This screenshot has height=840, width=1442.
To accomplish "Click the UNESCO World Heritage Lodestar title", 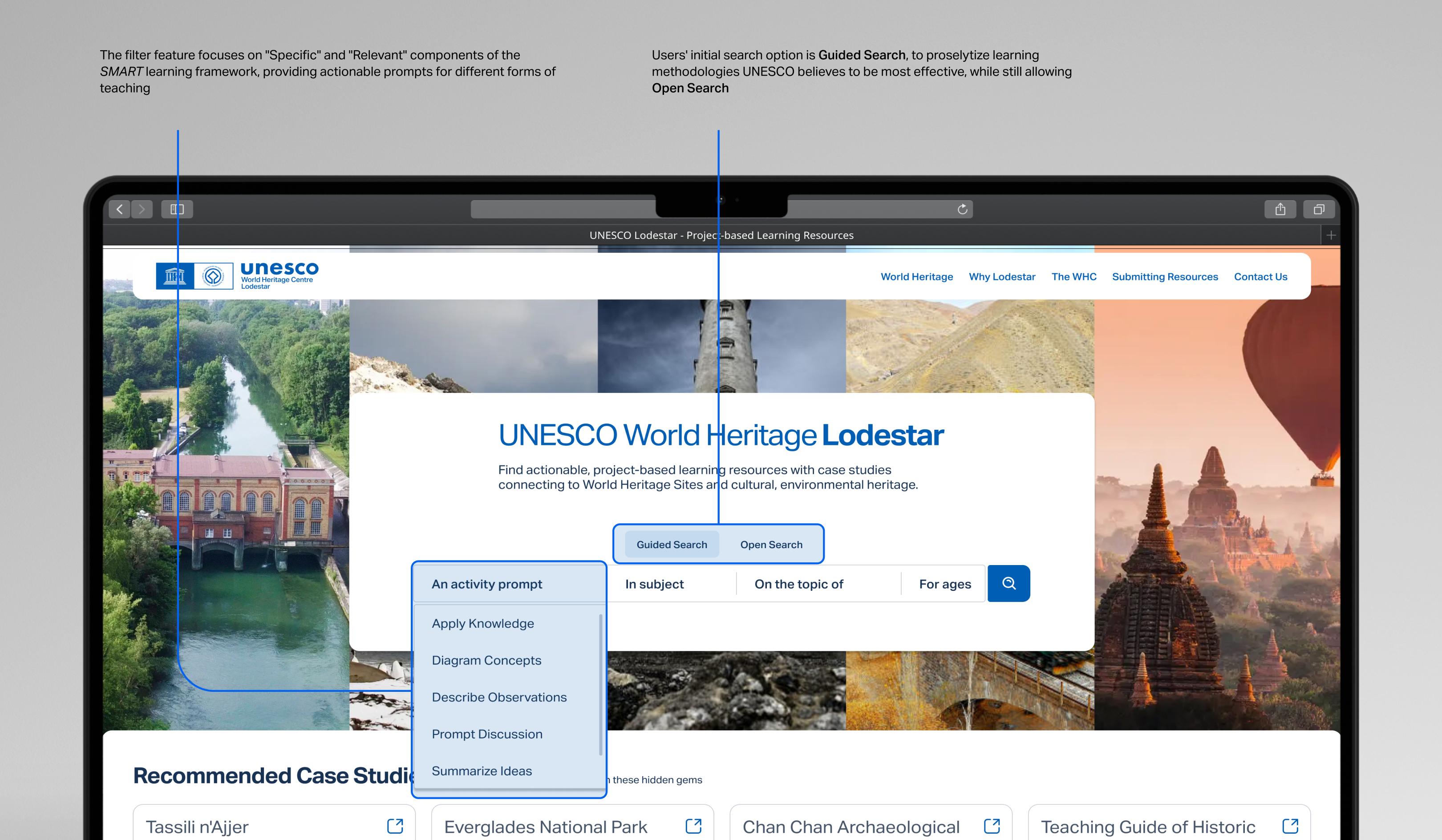I will tap(721, 435).
